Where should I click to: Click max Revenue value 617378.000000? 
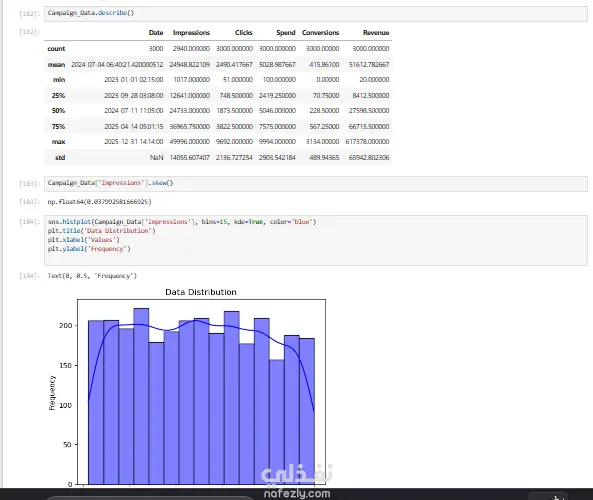tap(367, 142)
